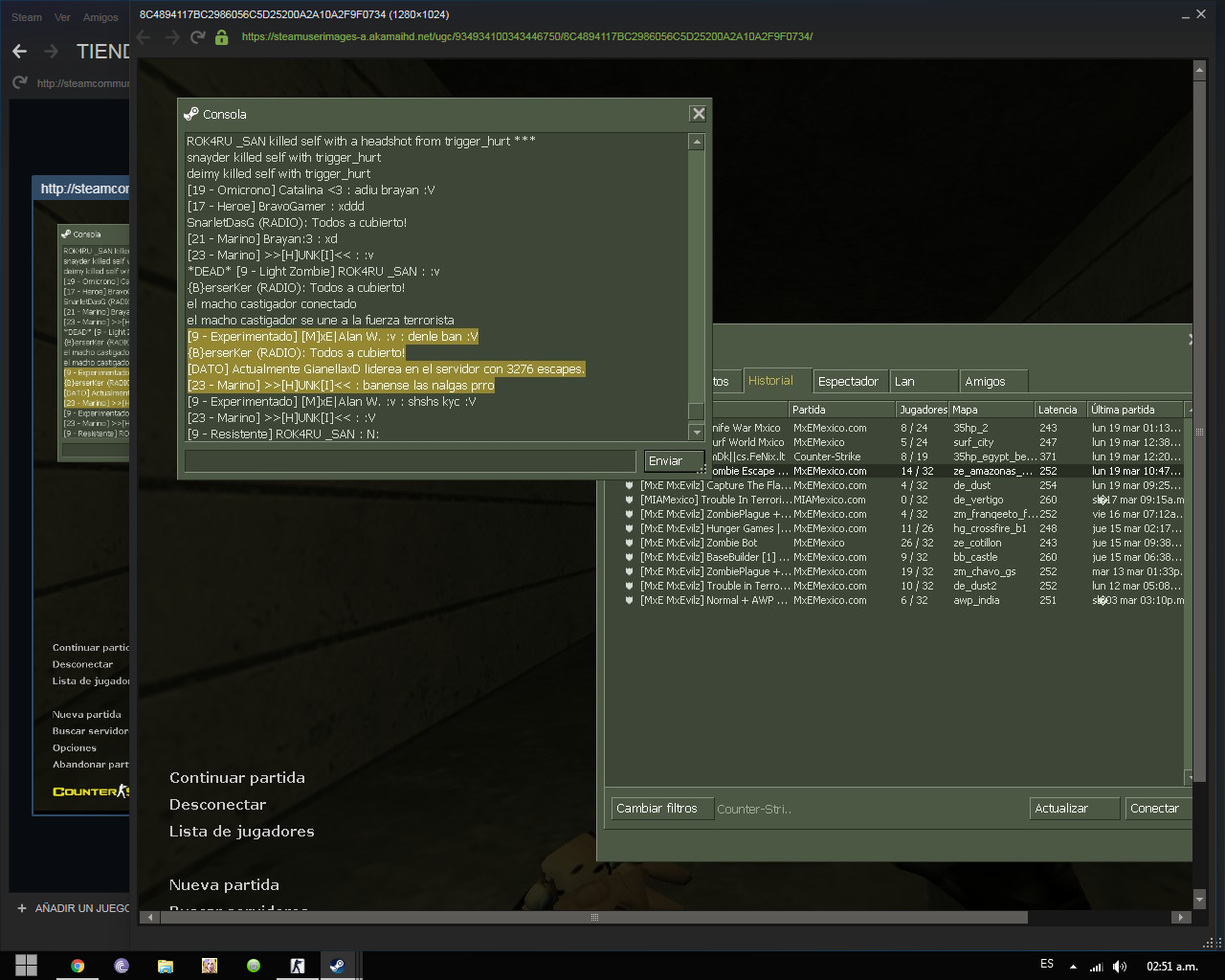Image resolution: width=1225 pixels, height=980 pixels.
Task: Open Counter-Strike from the taskbar
Action: (x=298, y=966)
